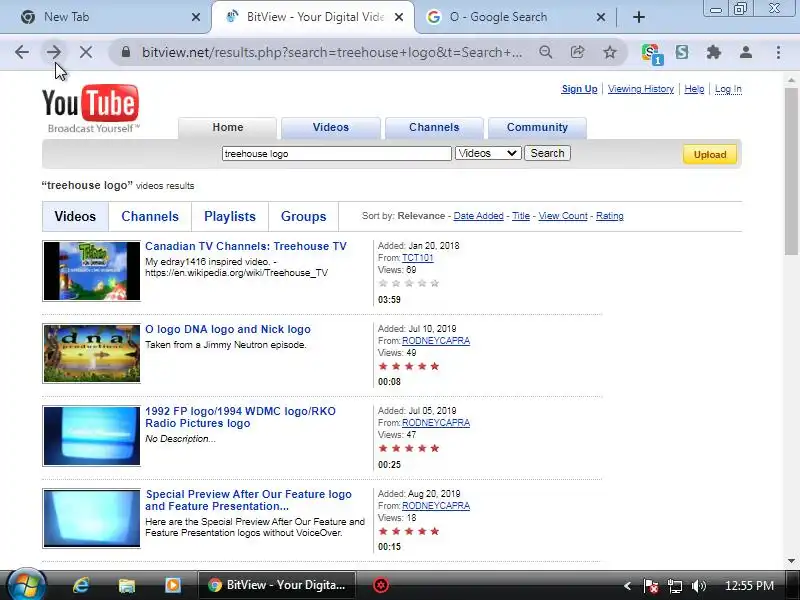Open the volume speaker tray icon
This screenshot has width=800, height=600.
pos(699,586)
